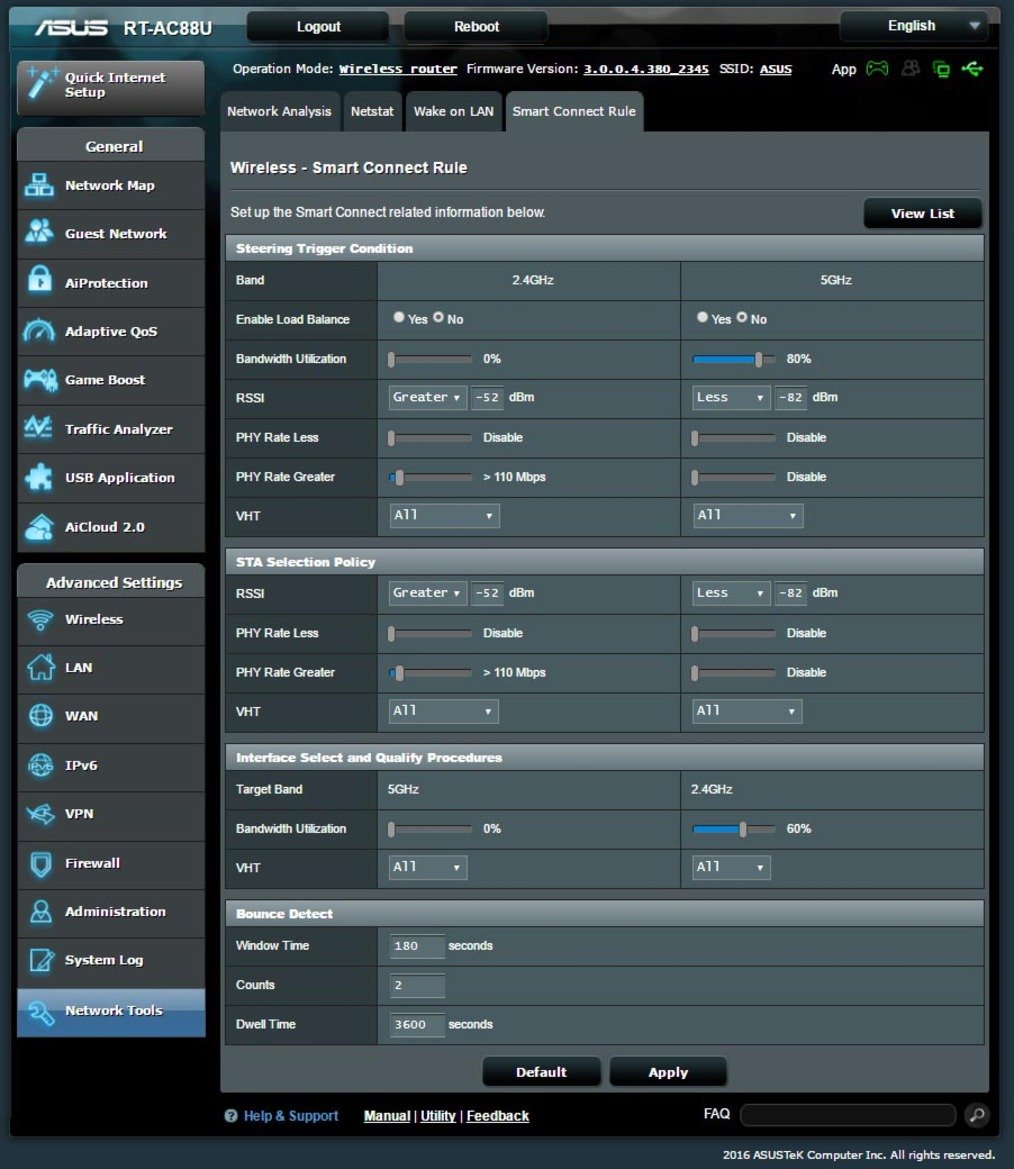Select the Smart Connect Rule tab
The width and height of the screenshot is (1014, 1169).
(x=574, y=112)
